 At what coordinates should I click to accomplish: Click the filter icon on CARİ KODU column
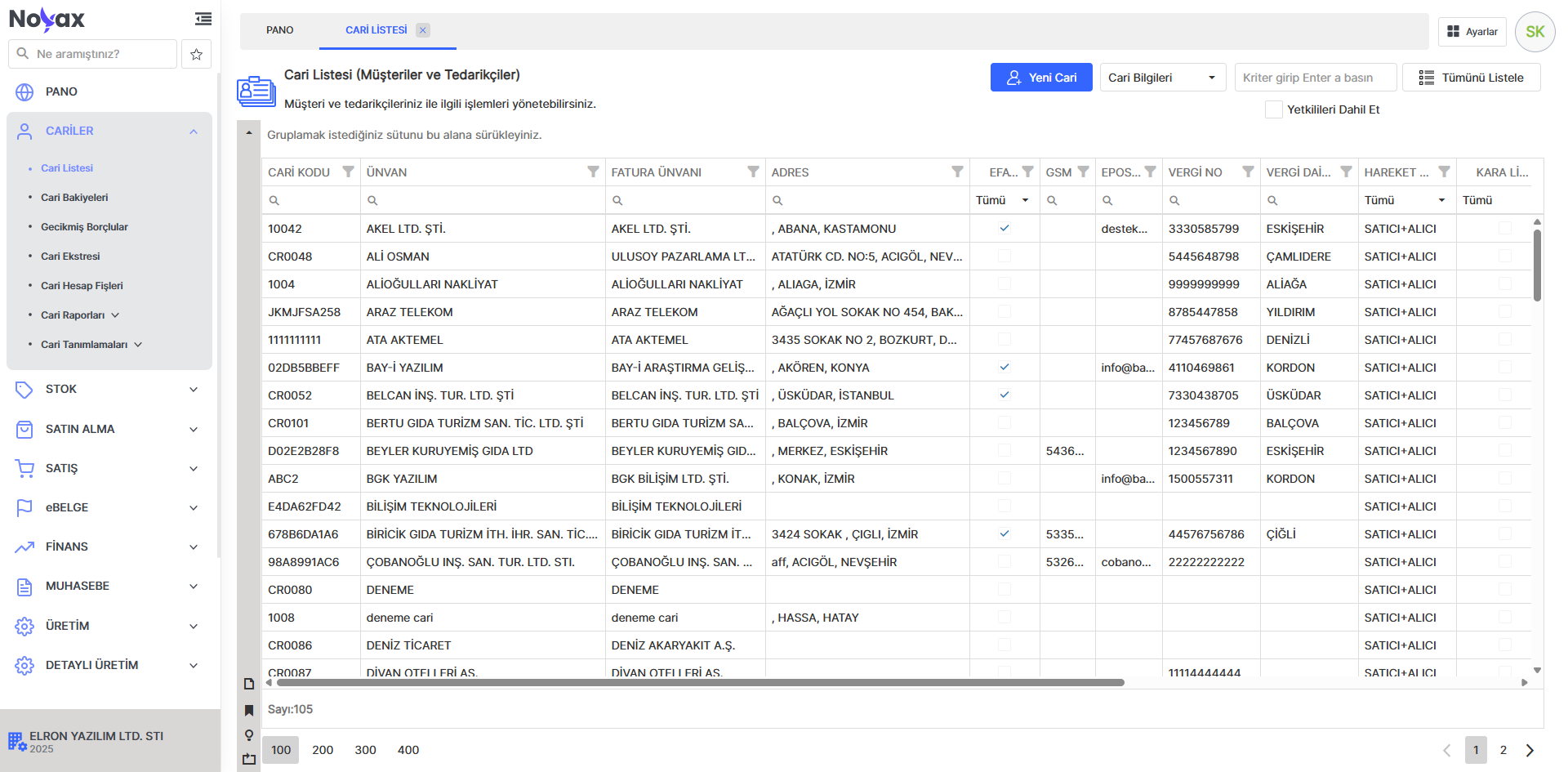(x=348, y=172)
